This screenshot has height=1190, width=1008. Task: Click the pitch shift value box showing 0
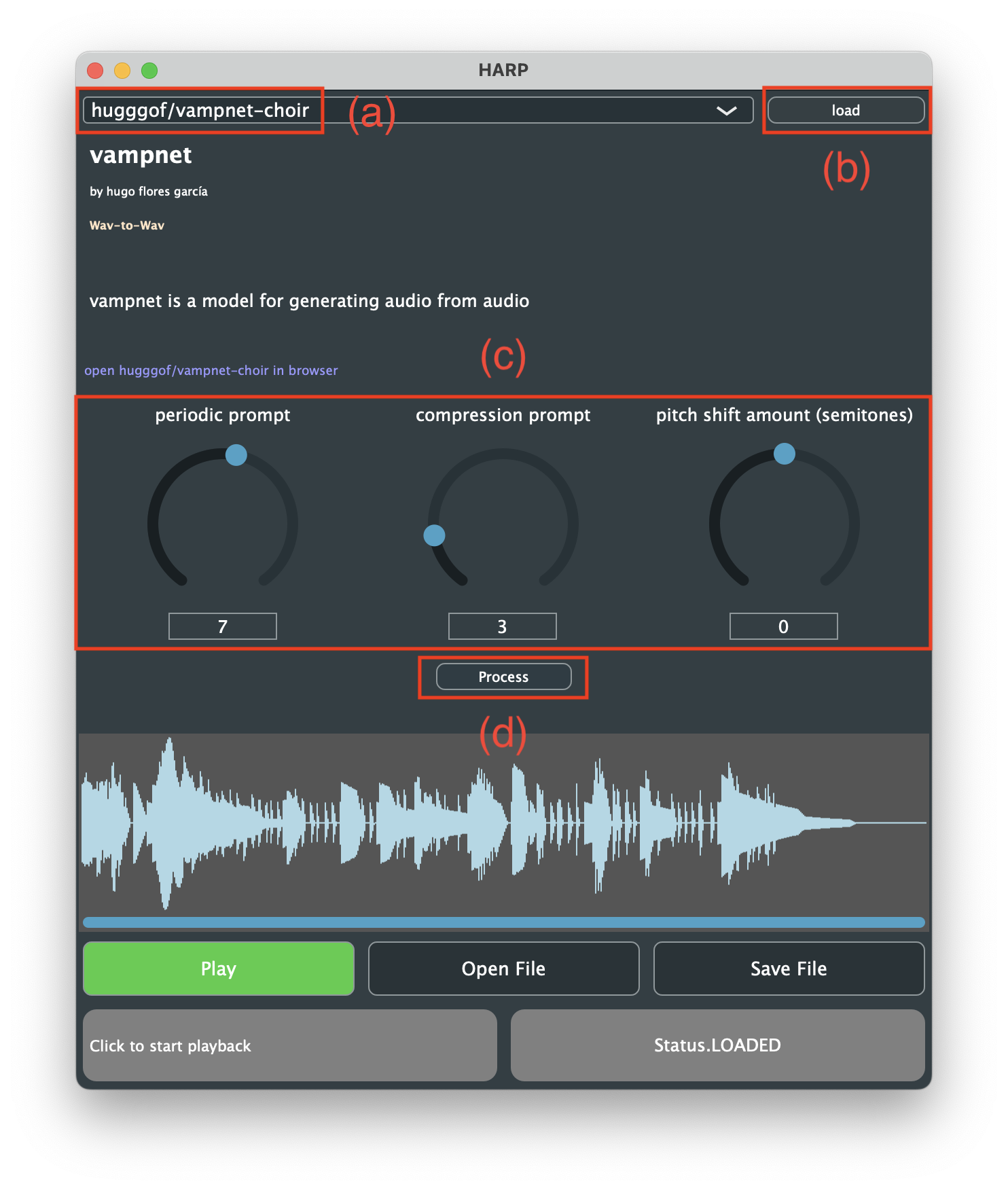tap(784, 626)
